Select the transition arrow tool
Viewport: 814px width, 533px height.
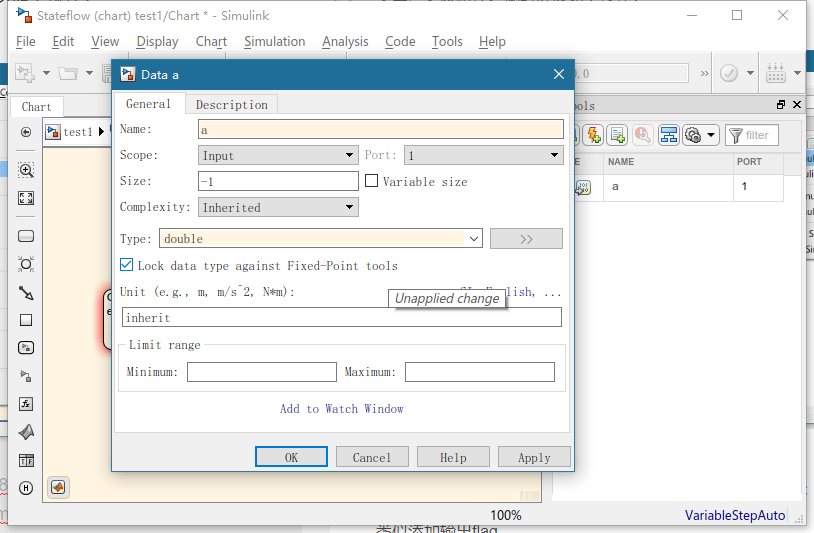click(26, 293)
